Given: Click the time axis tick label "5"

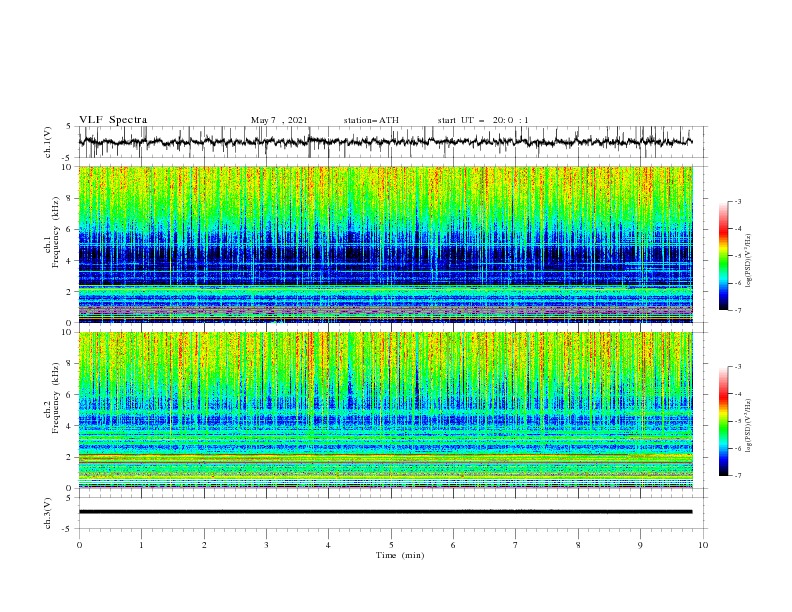Looking at the screenshot, I should click(391, 545).
